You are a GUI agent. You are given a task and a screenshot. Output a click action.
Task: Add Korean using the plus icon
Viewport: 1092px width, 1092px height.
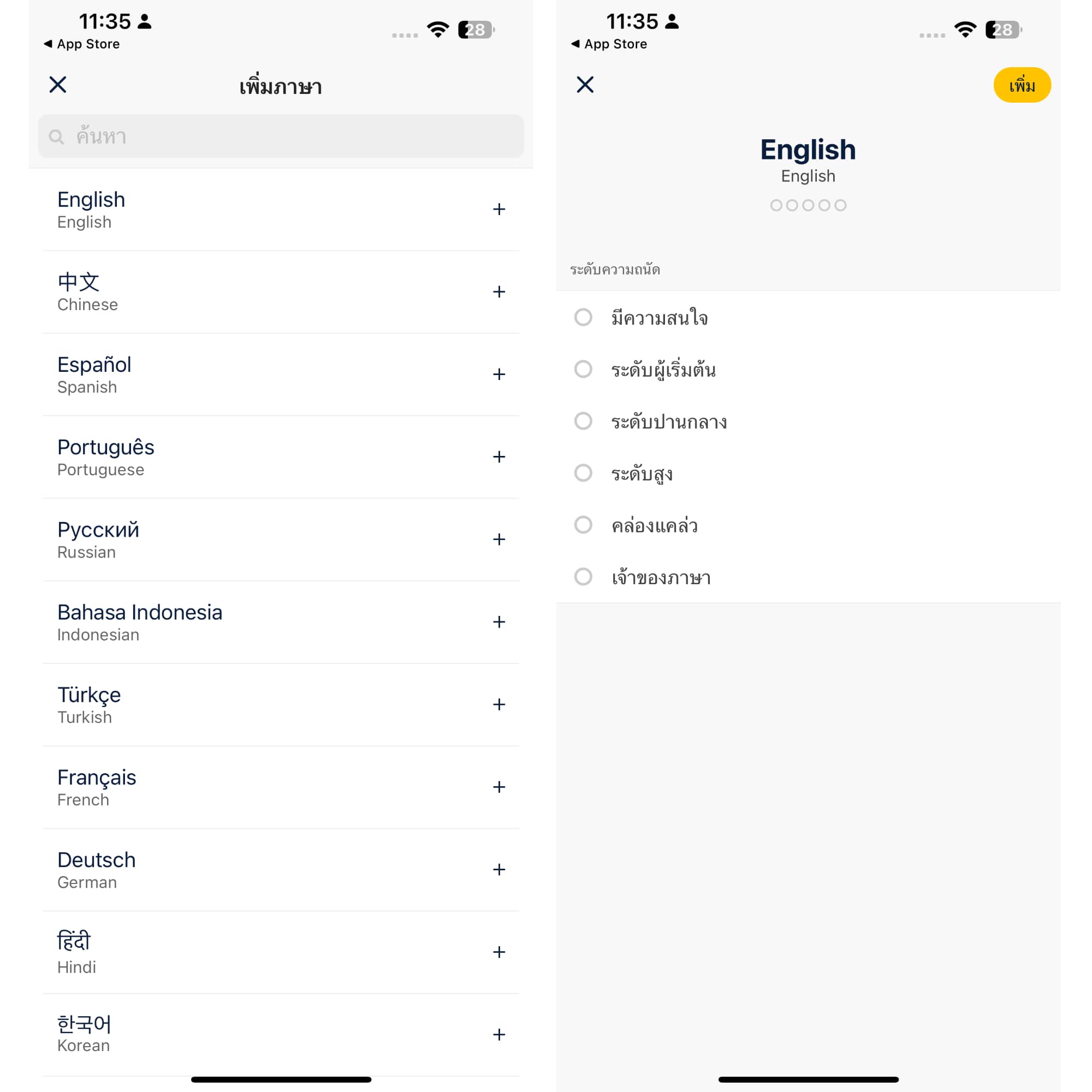point(498,1035)
